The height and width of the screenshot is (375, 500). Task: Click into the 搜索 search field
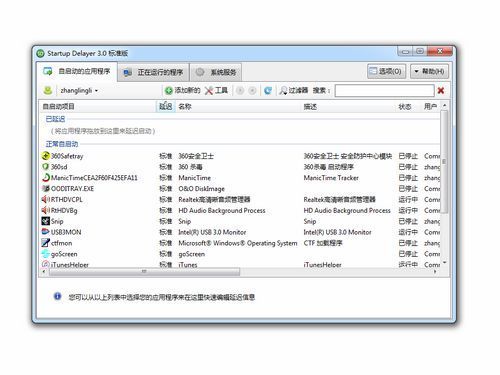pyautogui.click(x=384, y=91)
